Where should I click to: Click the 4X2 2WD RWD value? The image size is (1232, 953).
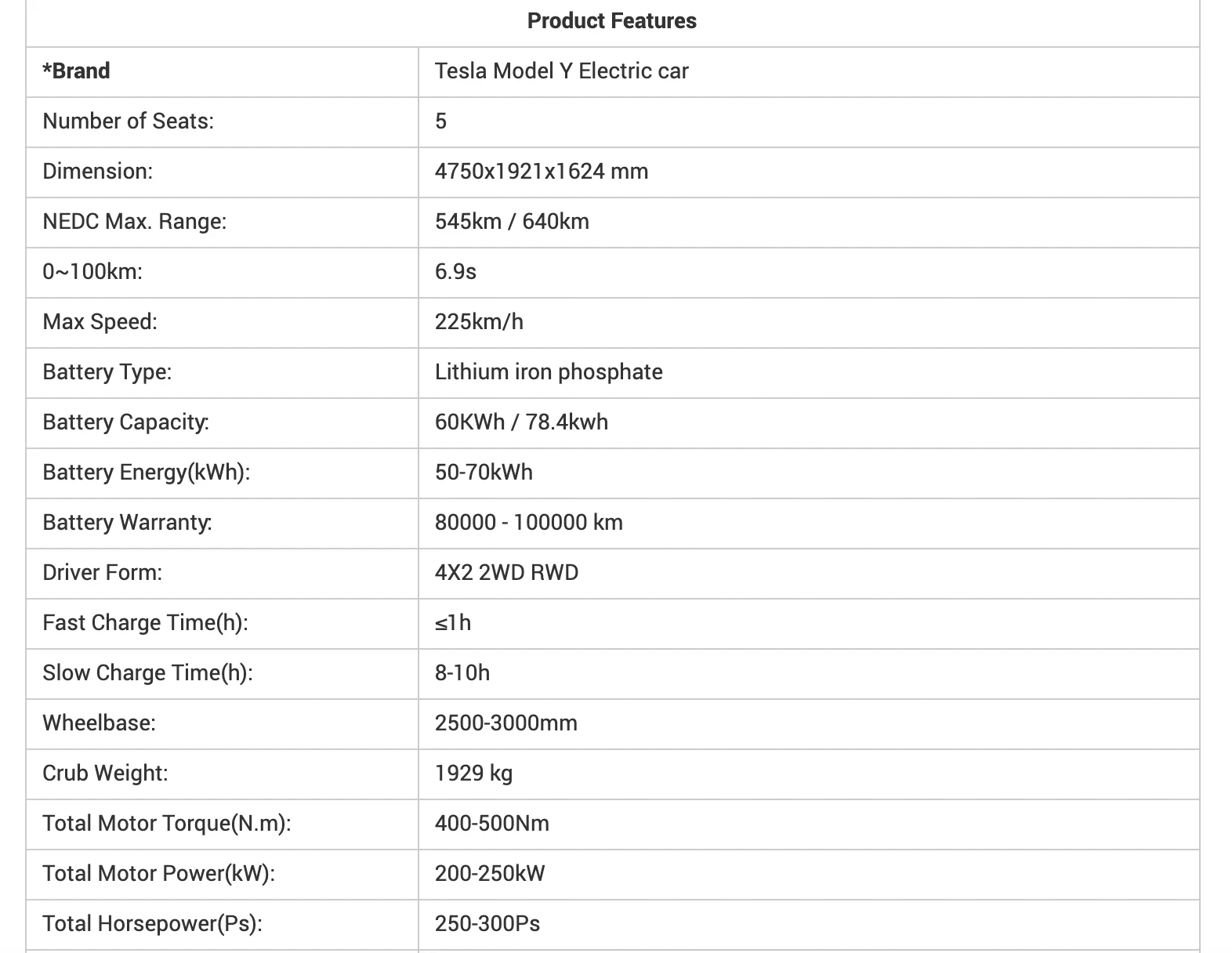[x=506, y=573]
